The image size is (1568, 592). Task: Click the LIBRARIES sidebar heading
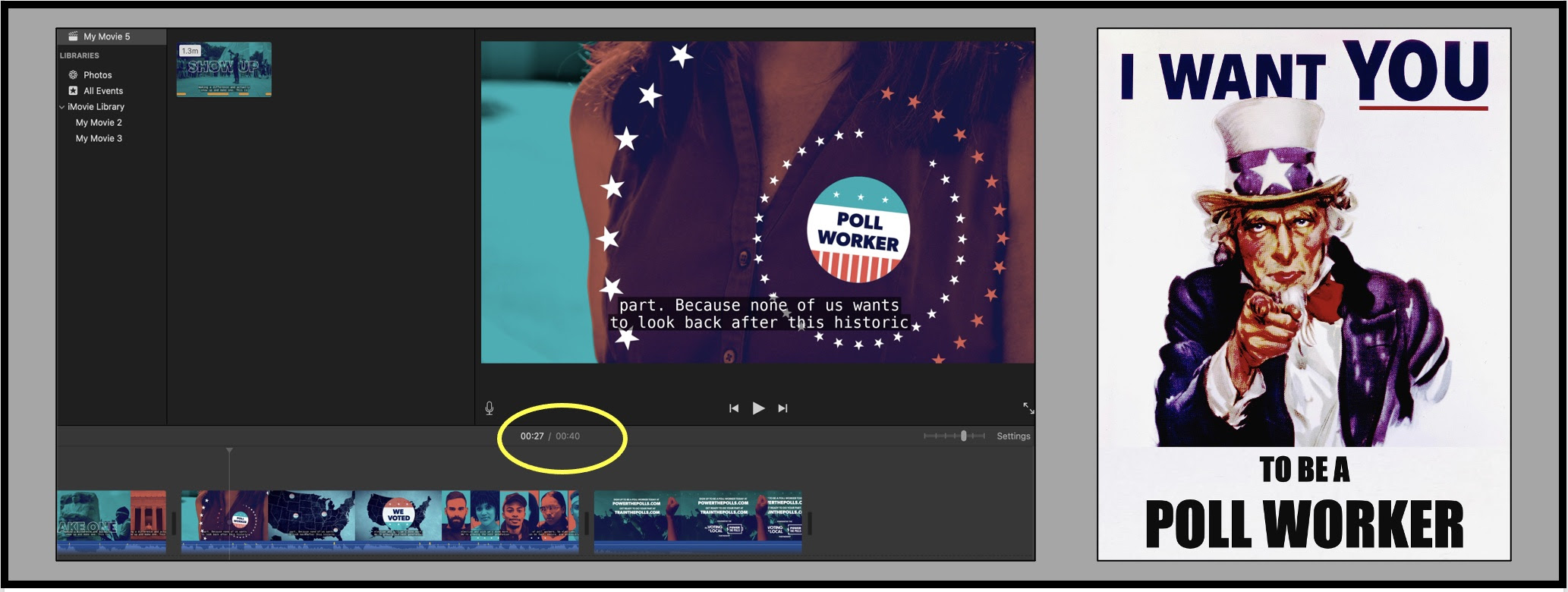(x=80, y=55)
